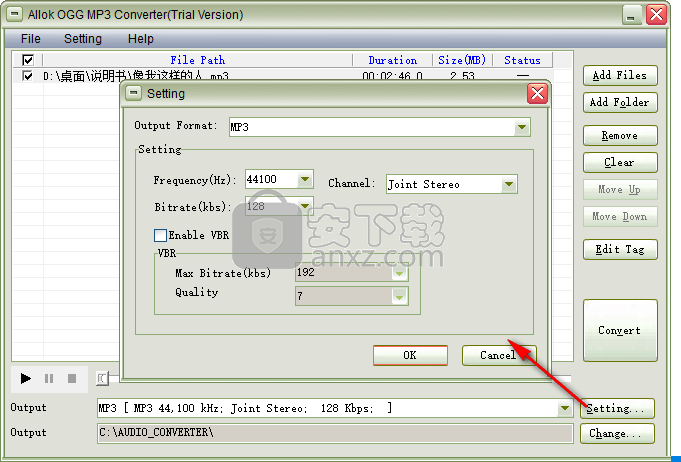Click the Clear button

(x=620, y=162)
